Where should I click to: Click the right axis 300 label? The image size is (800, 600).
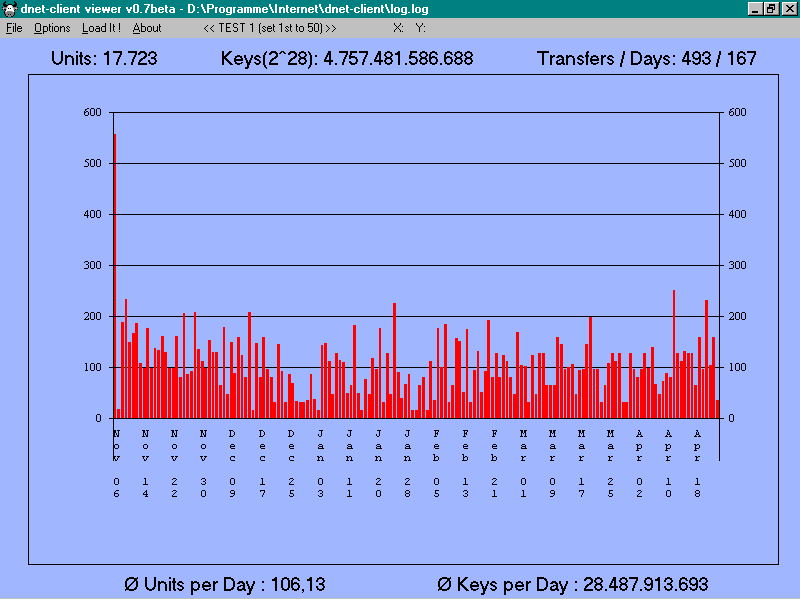coord(737,265)
